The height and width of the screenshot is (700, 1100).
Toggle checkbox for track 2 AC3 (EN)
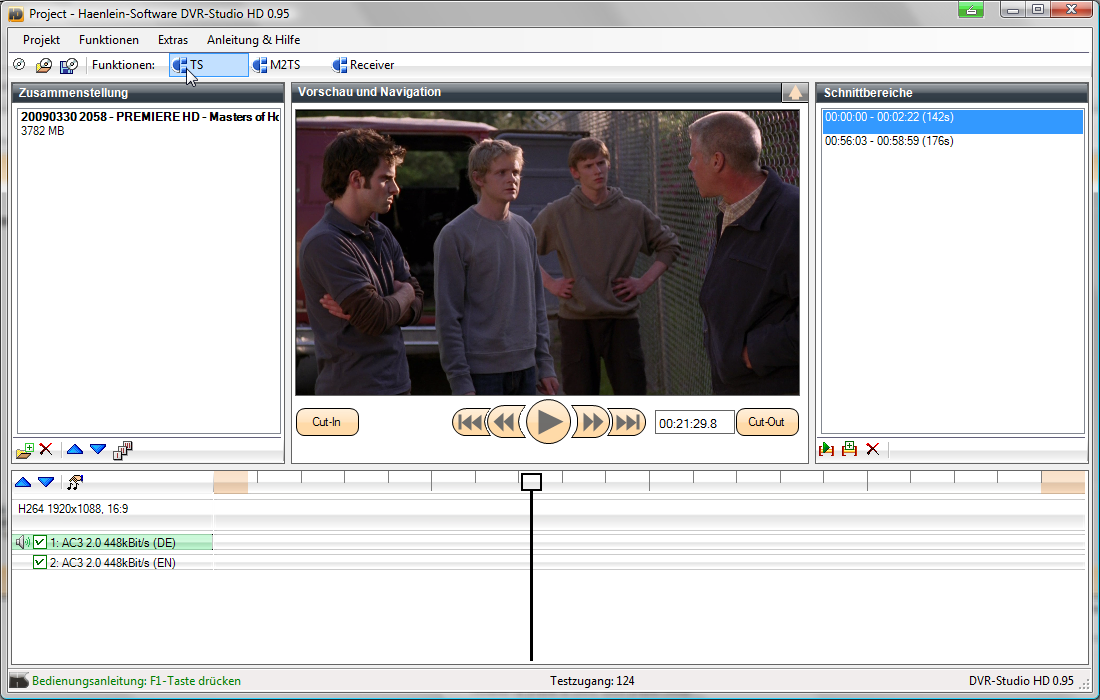[40, 563]
